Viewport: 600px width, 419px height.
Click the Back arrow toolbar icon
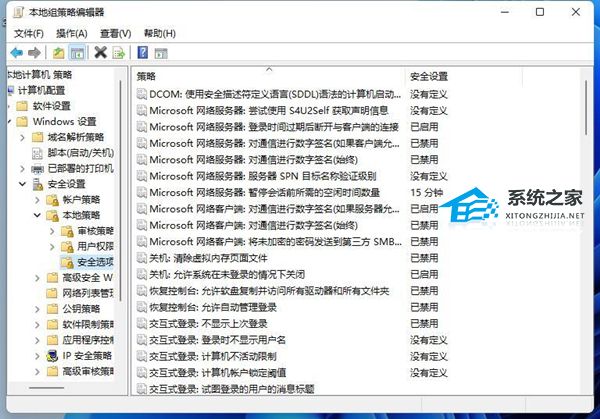pos(16,52)
